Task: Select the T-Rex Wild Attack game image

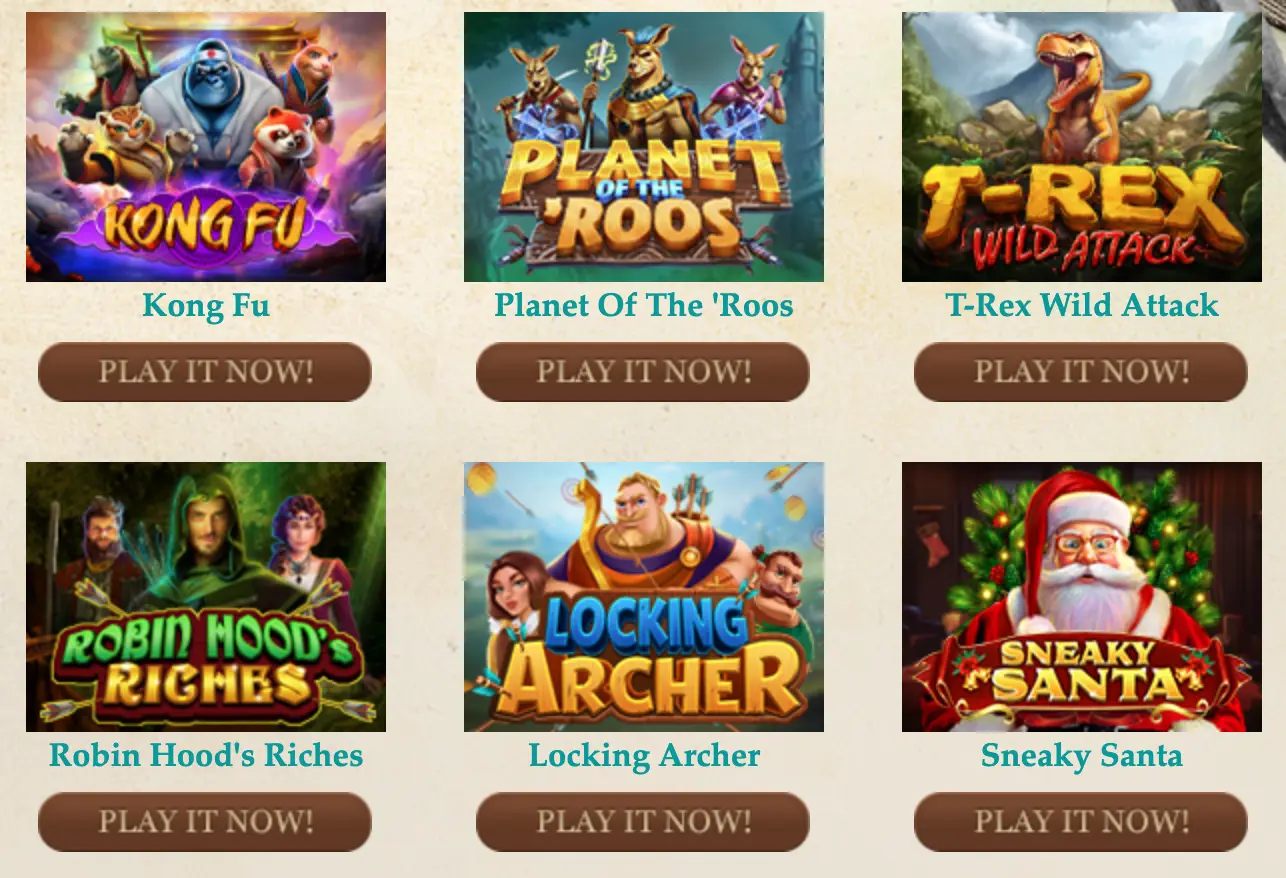Action: click(1082, 147)
